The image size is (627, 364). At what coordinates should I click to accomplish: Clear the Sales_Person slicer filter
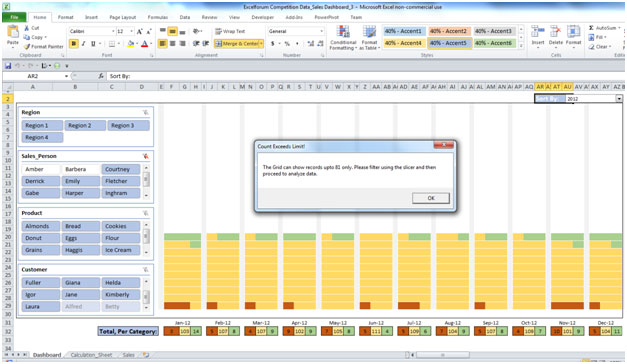[x=146, y=156]
